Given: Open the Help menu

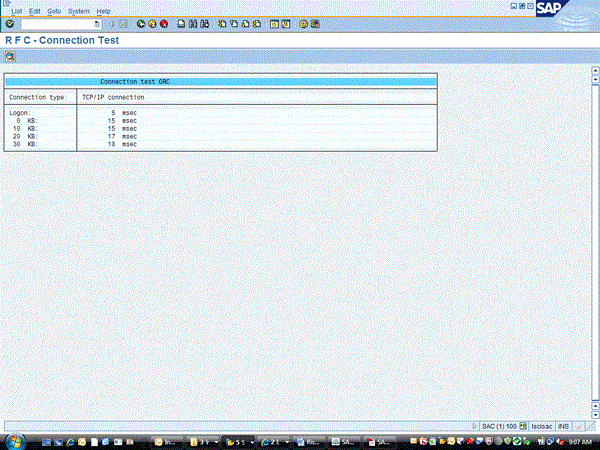Looking at the screenshot, I should point(103,10).
